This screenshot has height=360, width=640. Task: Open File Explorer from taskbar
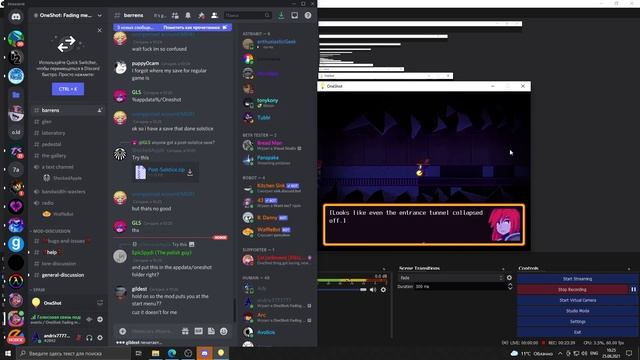tap(155, 353)
